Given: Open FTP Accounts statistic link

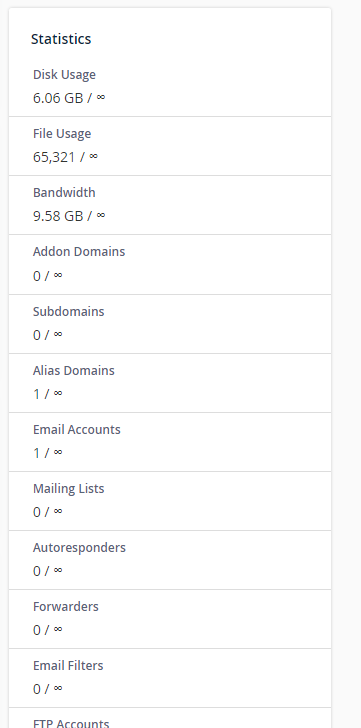Looking at the screenshot, I should point(71,723).
